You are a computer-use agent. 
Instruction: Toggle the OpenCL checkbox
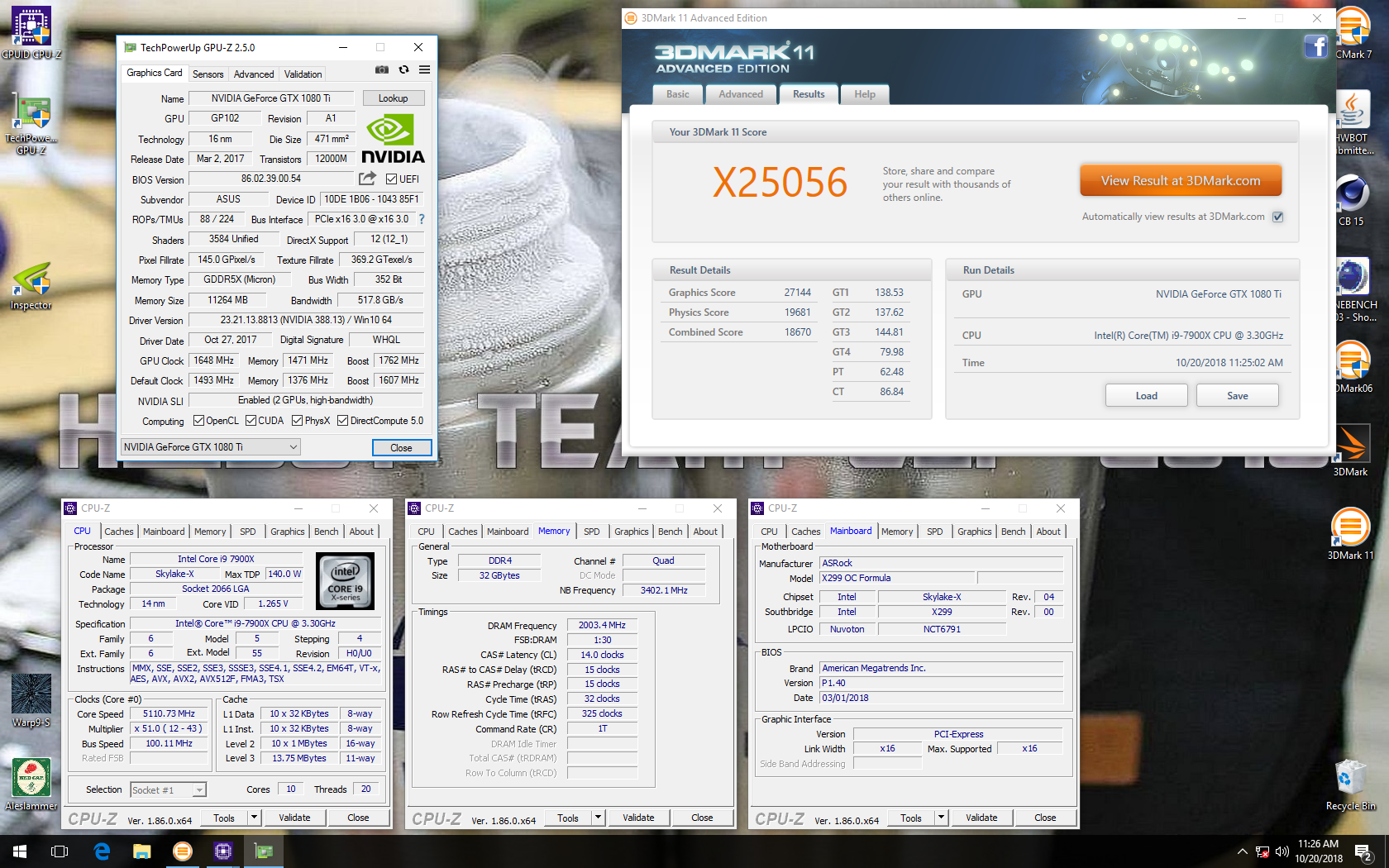tap(198, 421)
